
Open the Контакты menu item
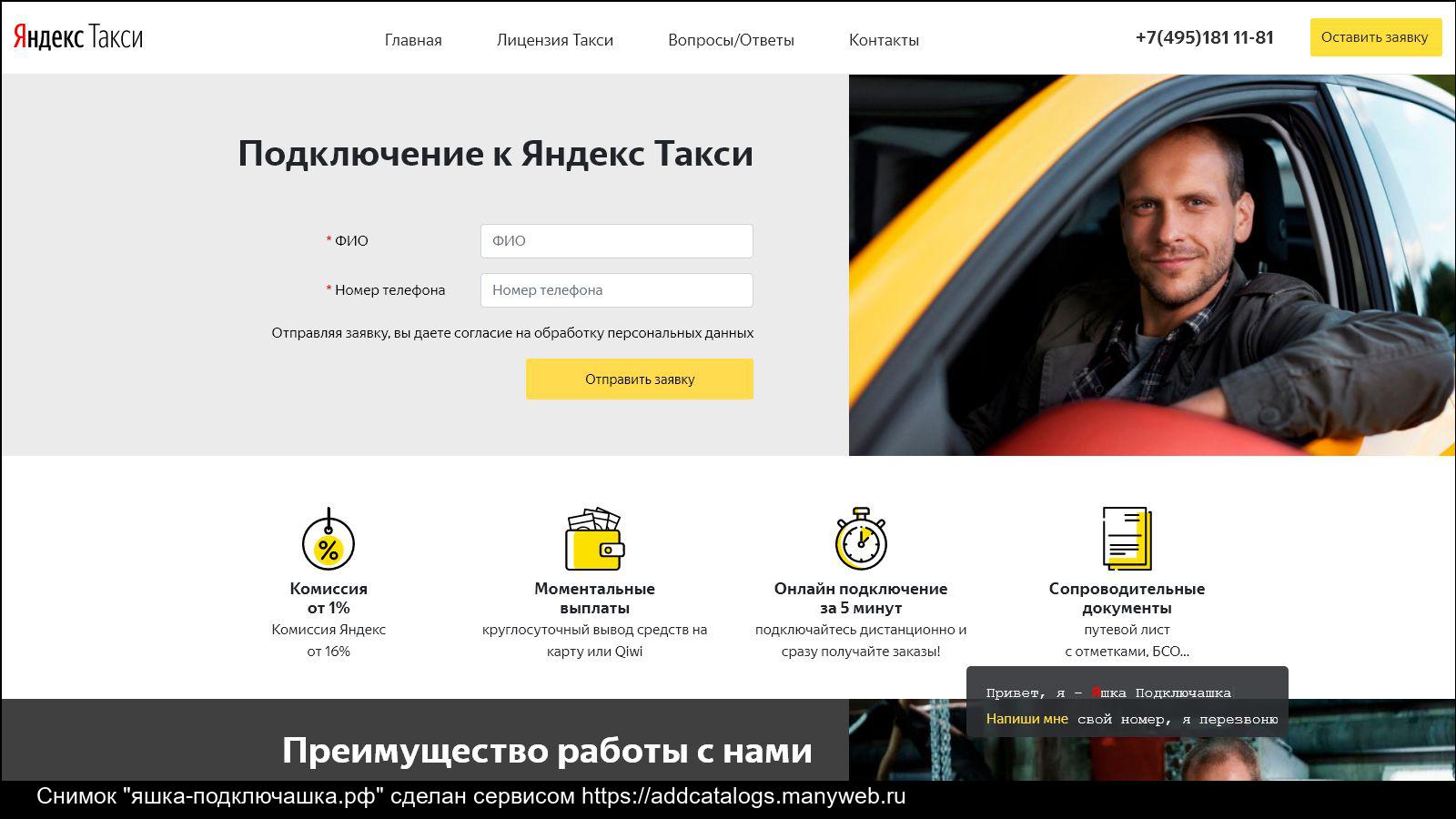tap(884, 40)
